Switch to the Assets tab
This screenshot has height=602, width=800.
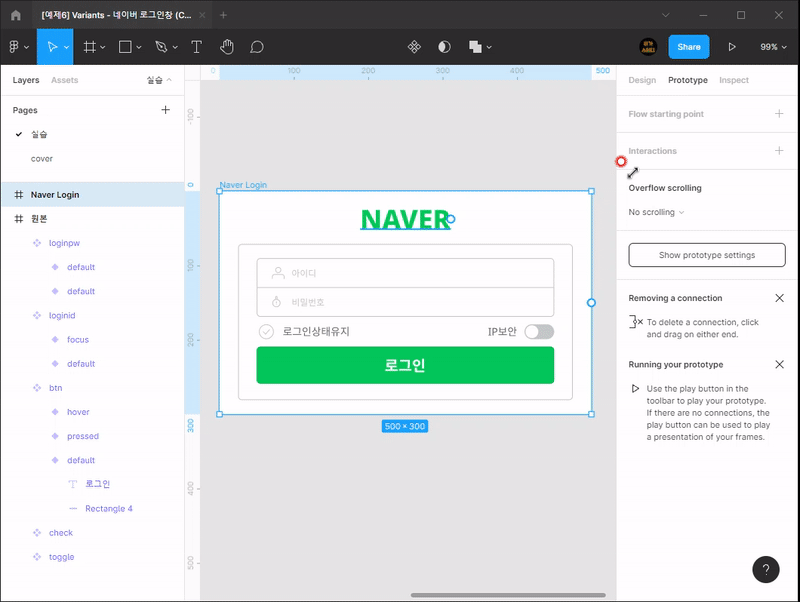64,80
